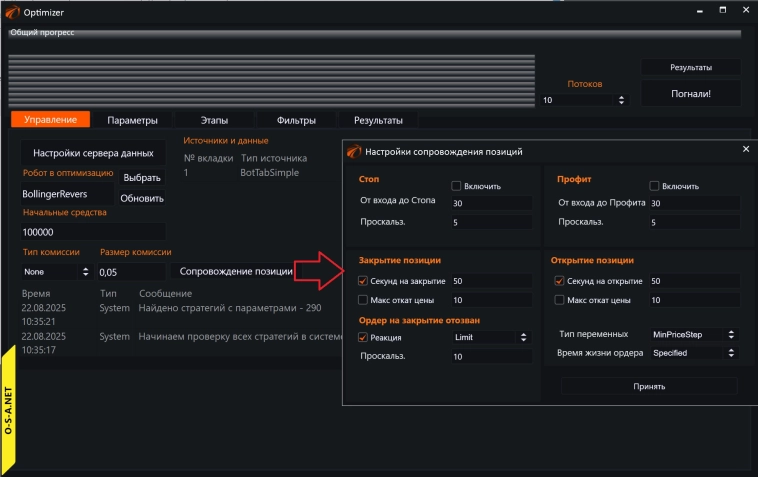Click the Общий прогресс progress bar
Screen dimensions: 758x477
tap(375, 33)
